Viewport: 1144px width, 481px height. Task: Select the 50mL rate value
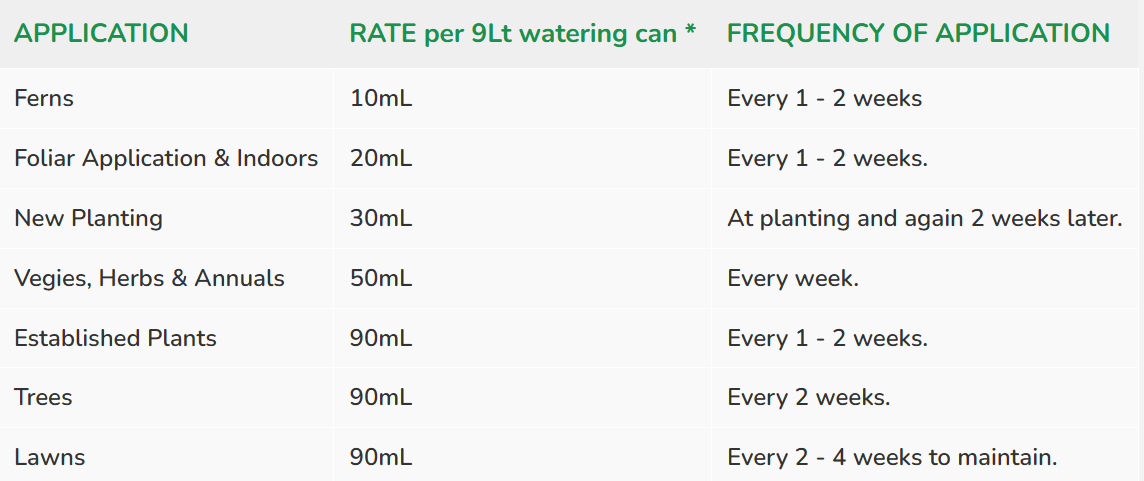(x=381, y=278)
